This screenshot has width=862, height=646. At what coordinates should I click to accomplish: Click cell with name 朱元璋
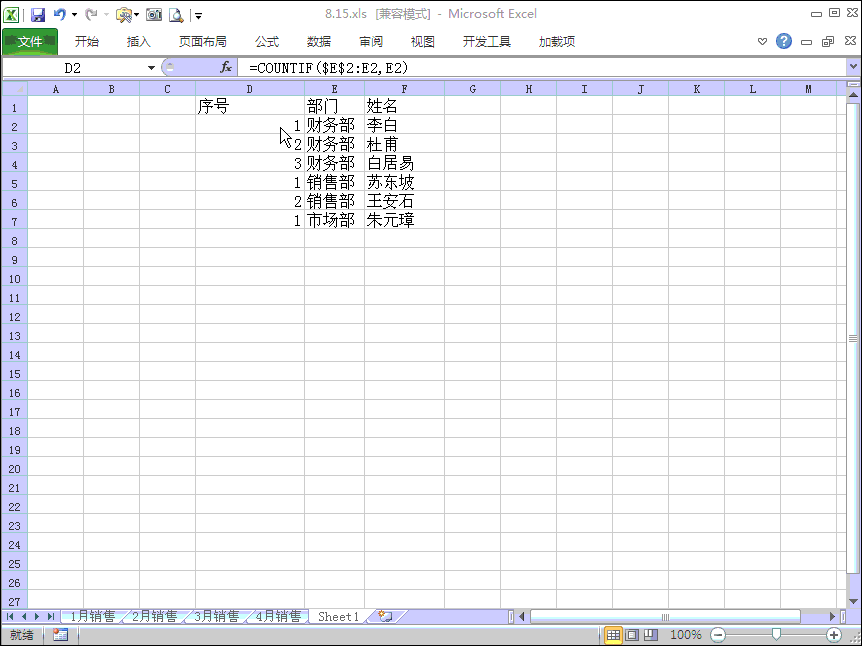(404, 220)
